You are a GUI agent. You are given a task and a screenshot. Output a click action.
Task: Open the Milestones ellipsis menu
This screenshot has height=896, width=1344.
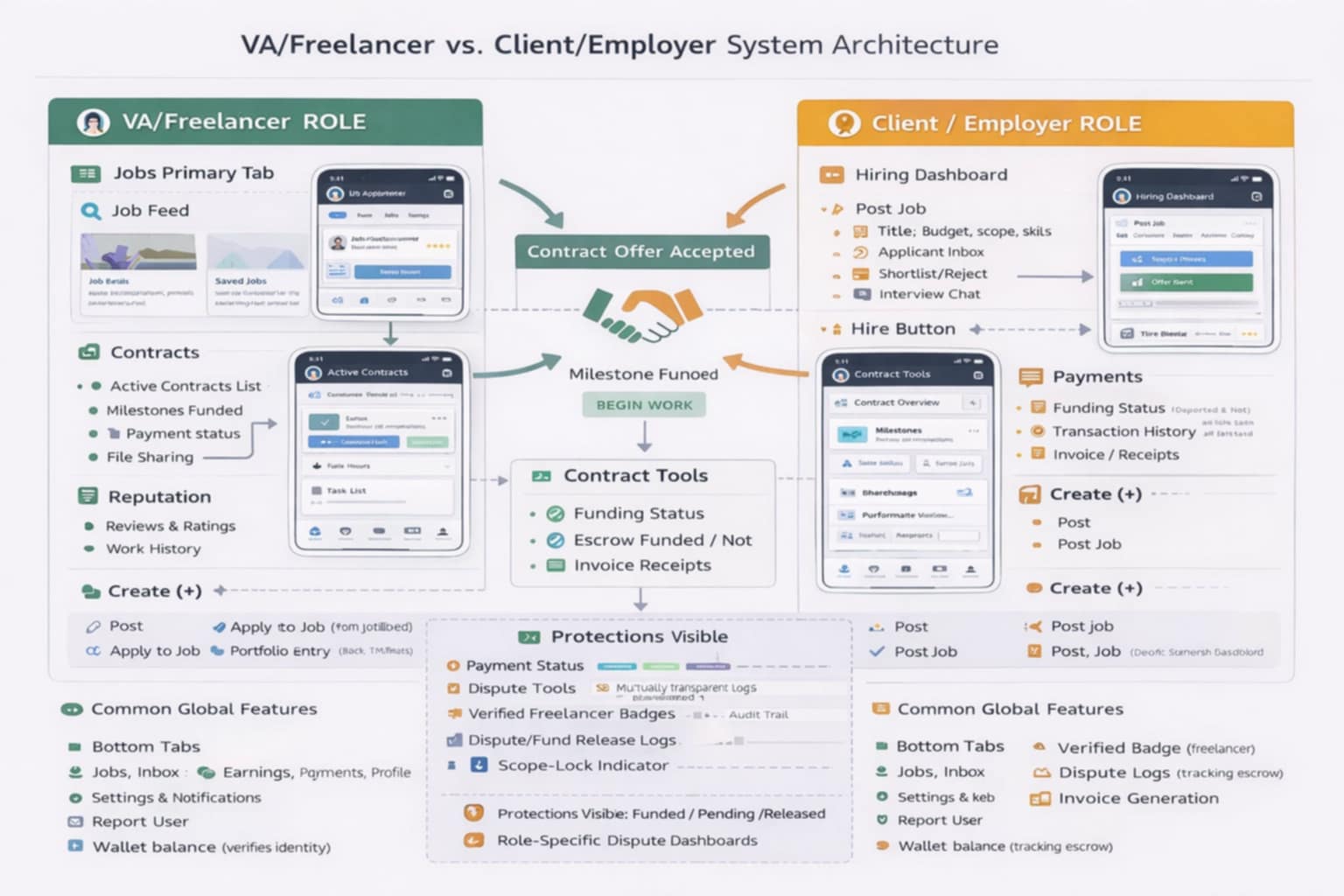[x=974, y=431]
